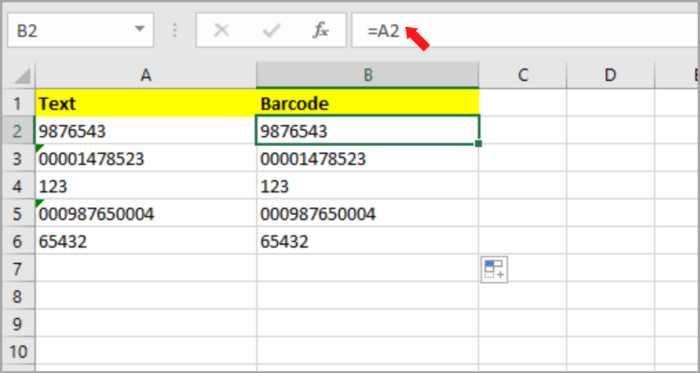The image size is (700, 373).
Task: Click the formula bar options dots
Action: click(x=175, y=30)
